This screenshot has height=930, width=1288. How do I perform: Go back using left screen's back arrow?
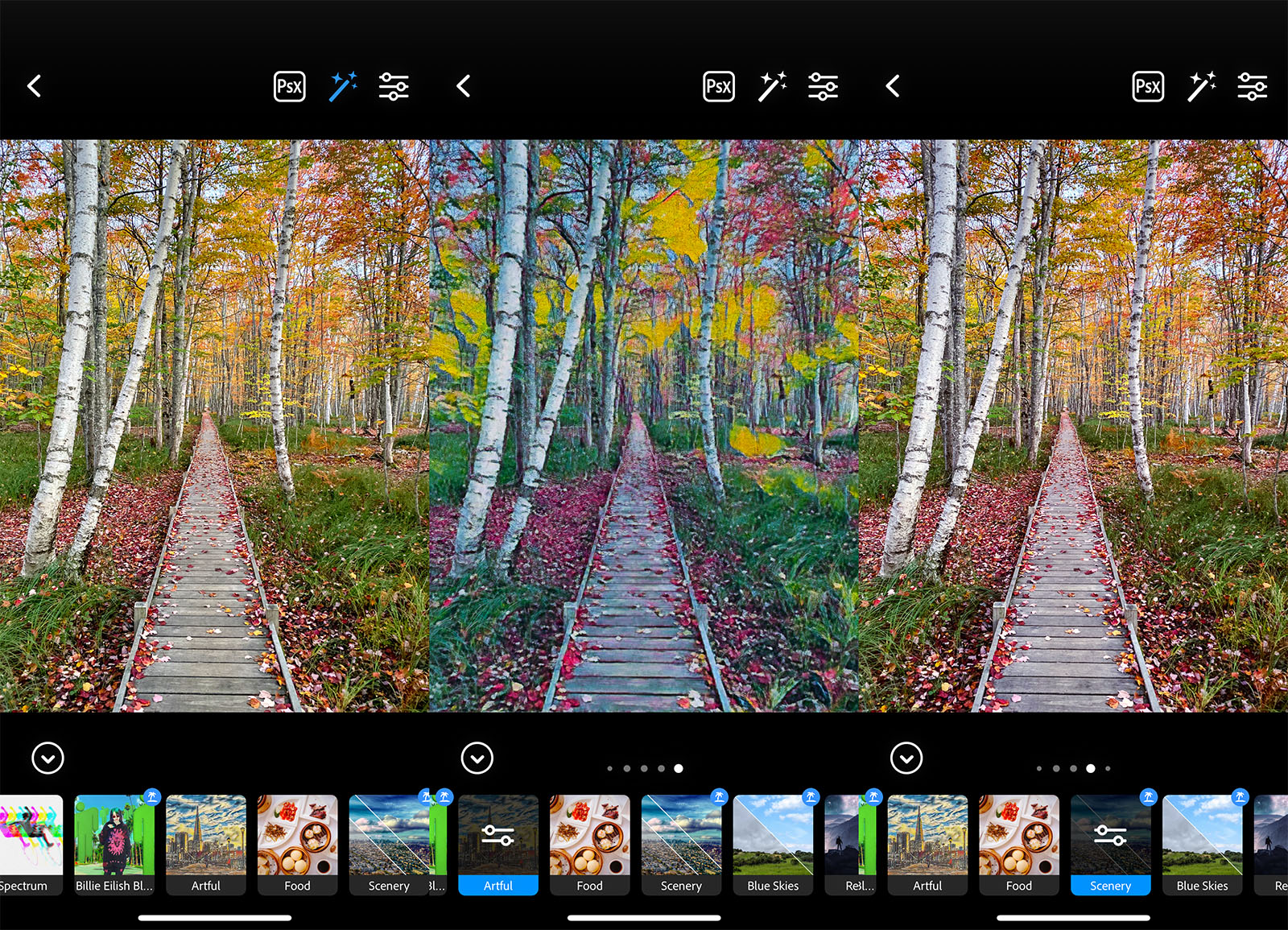click(35, 86)
